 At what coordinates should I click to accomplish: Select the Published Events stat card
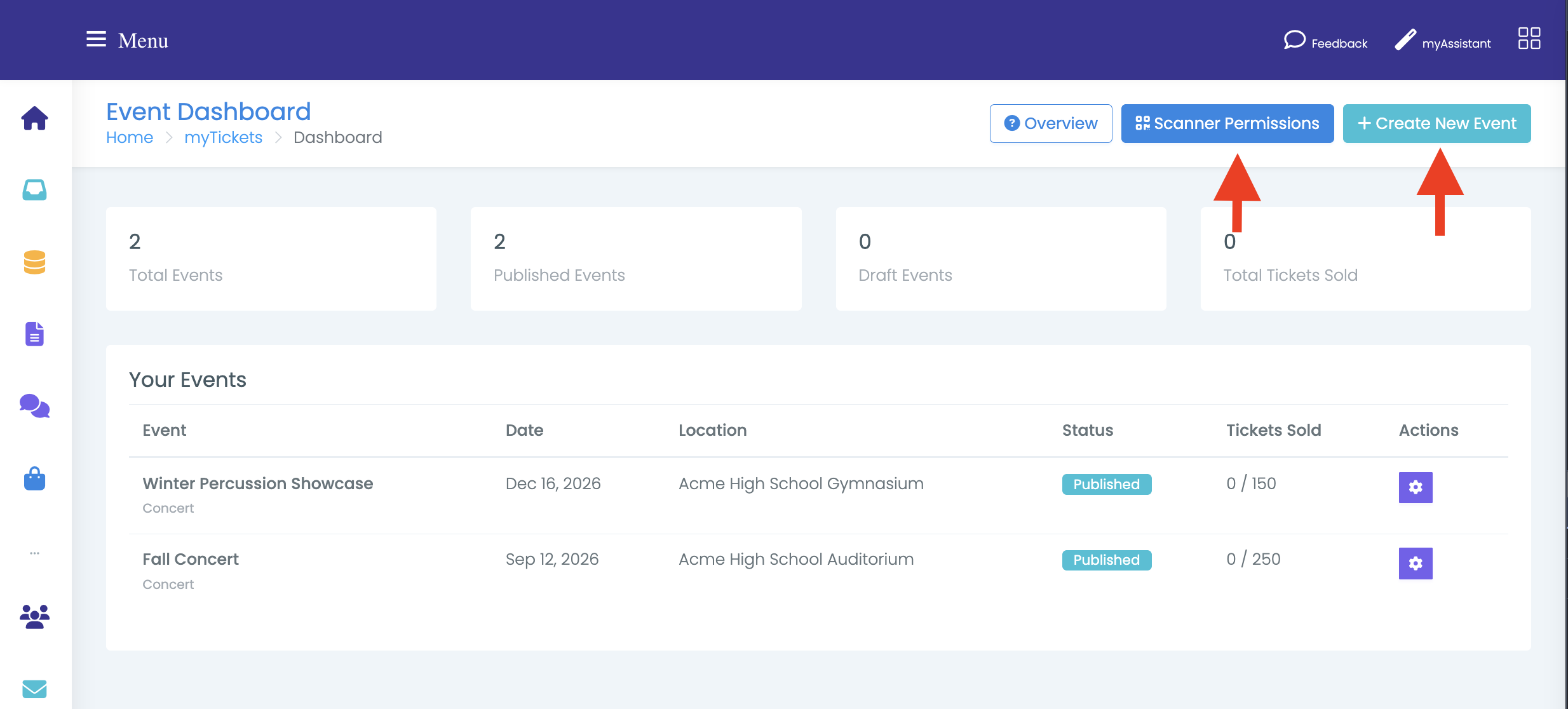tap(636, 259)
